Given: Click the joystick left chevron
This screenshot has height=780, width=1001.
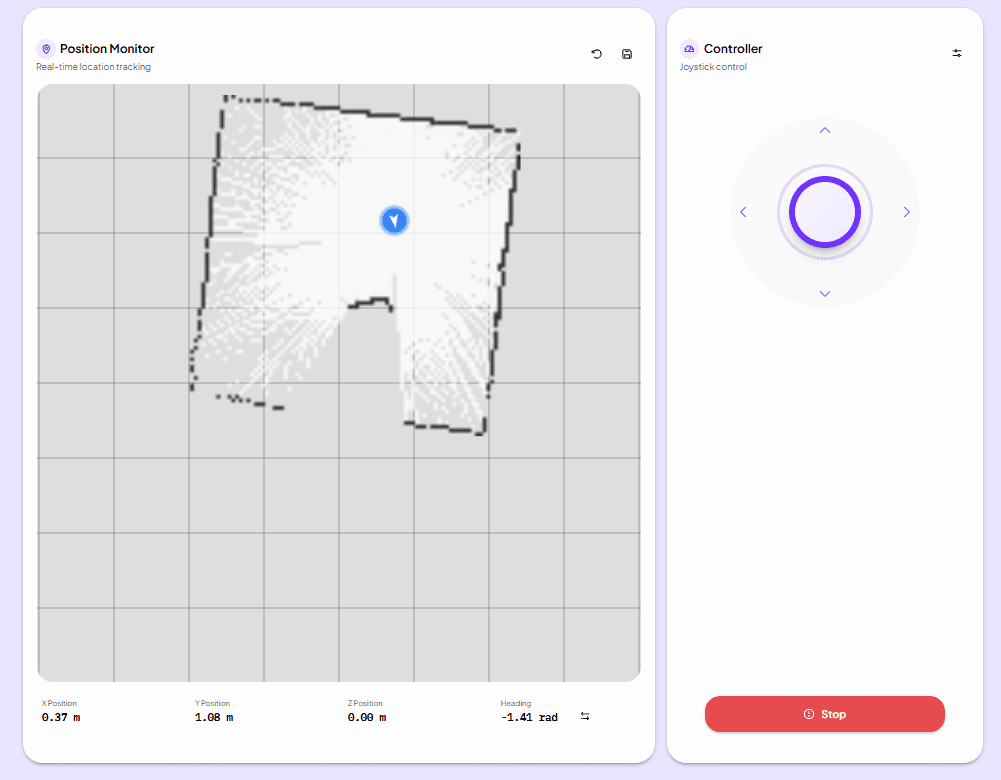Looking at the screenshot, I should pos(743,212).
